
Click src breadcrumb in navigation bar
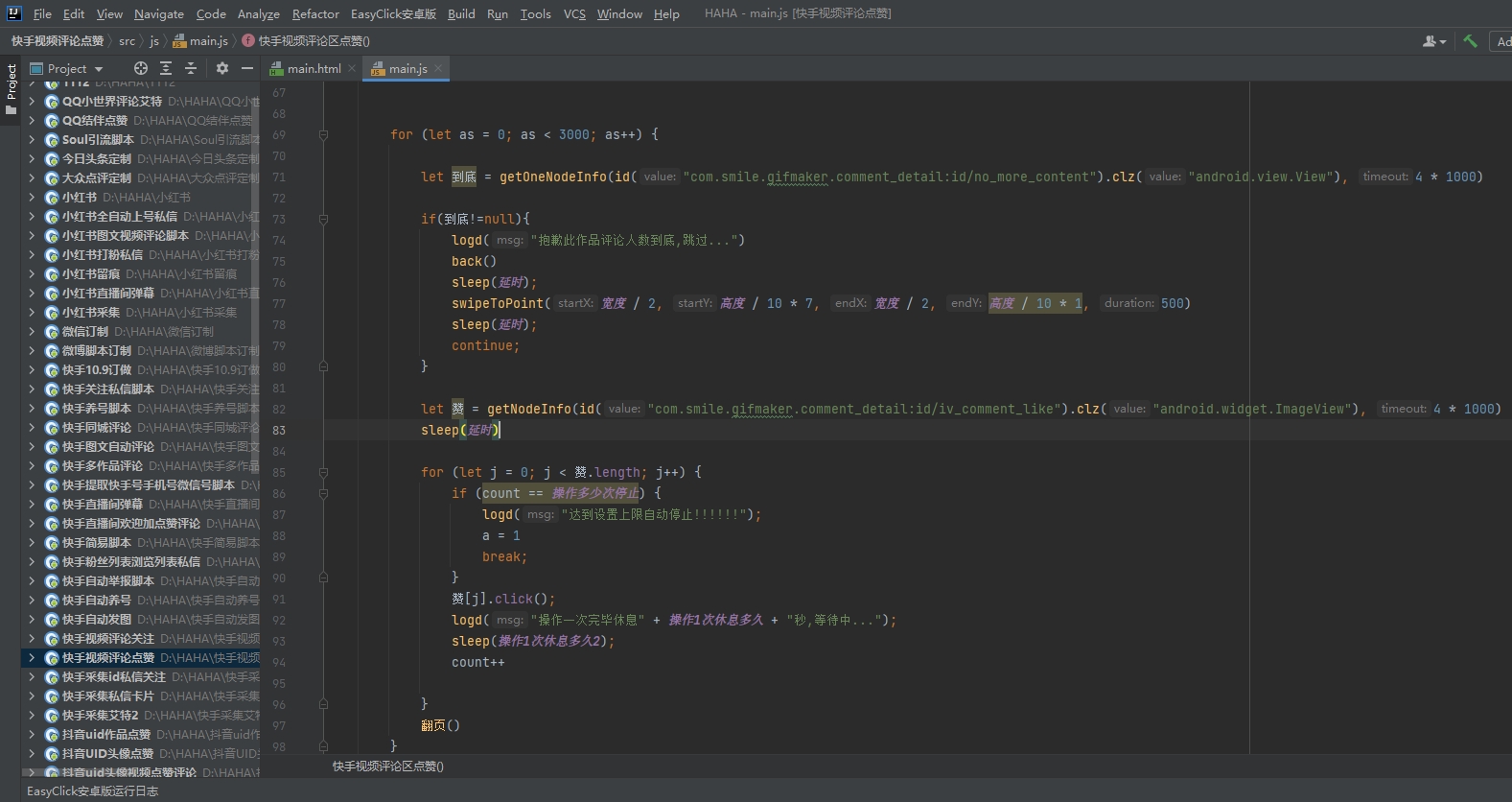127,41
